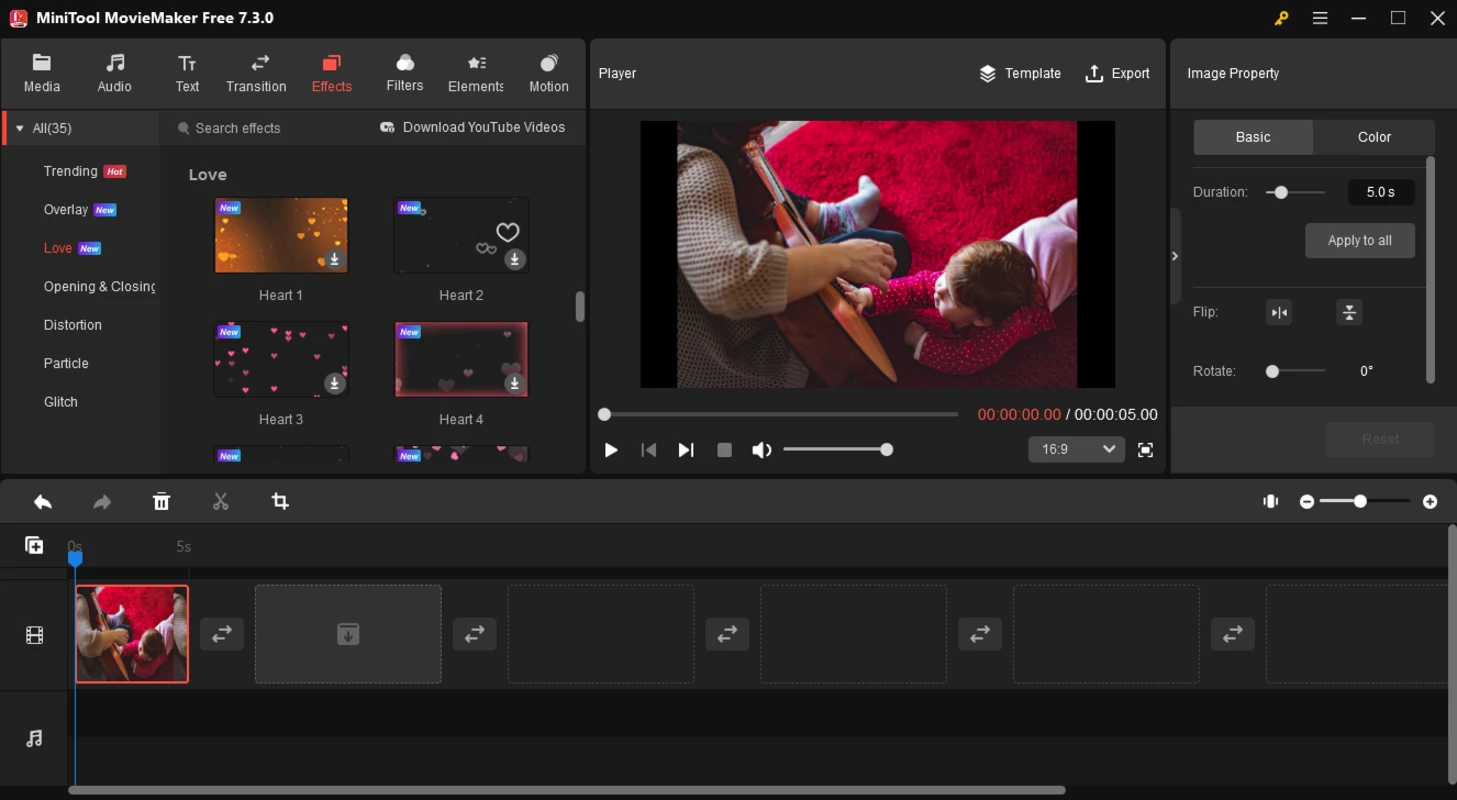Switch to the Color tab
Screen dimensions: 1457x800
(x=1374, y=137)
